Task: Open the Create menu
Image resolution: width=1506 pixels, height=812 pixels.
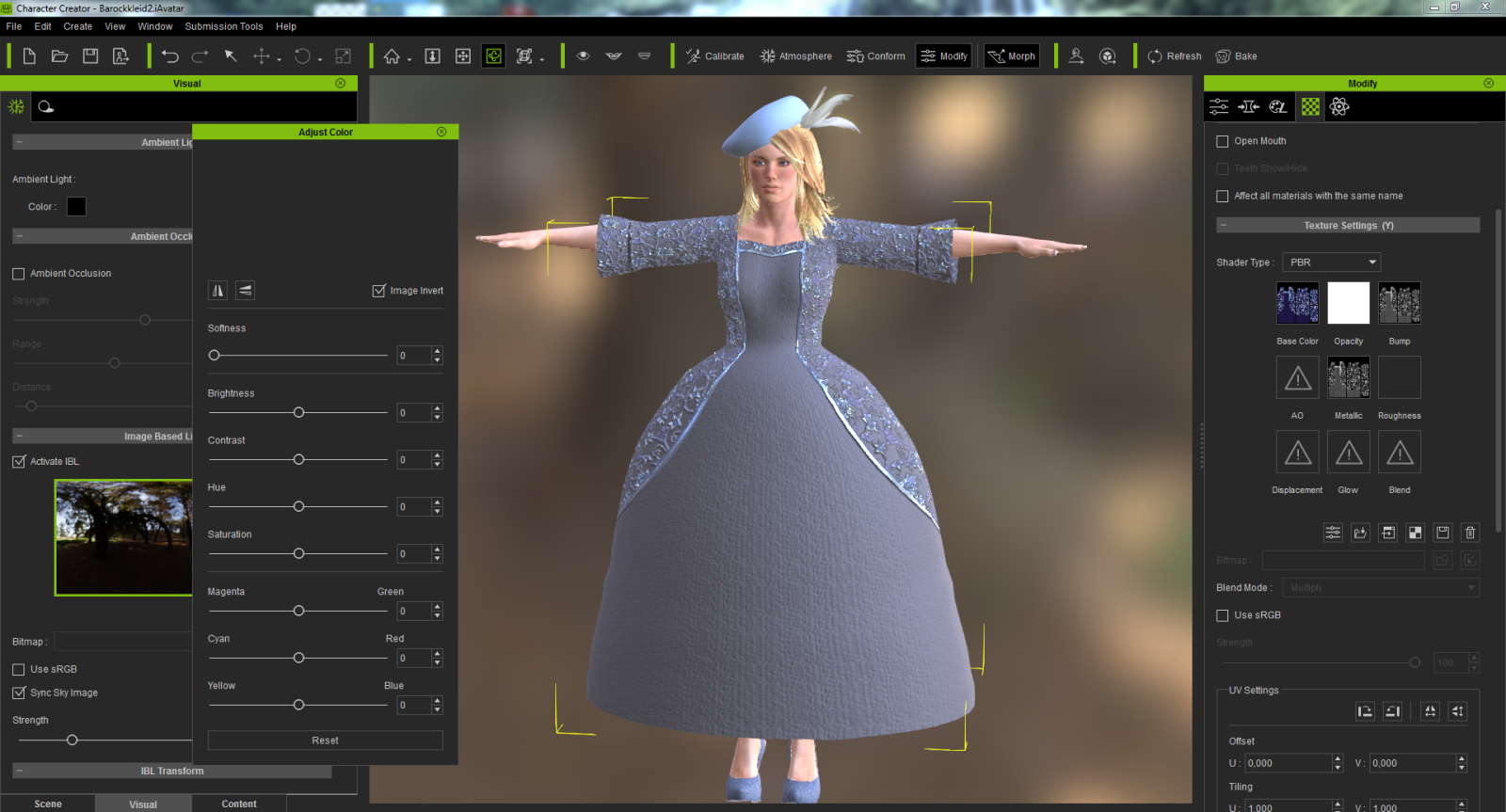Action: pyautogui.click(x=78, y=26)
